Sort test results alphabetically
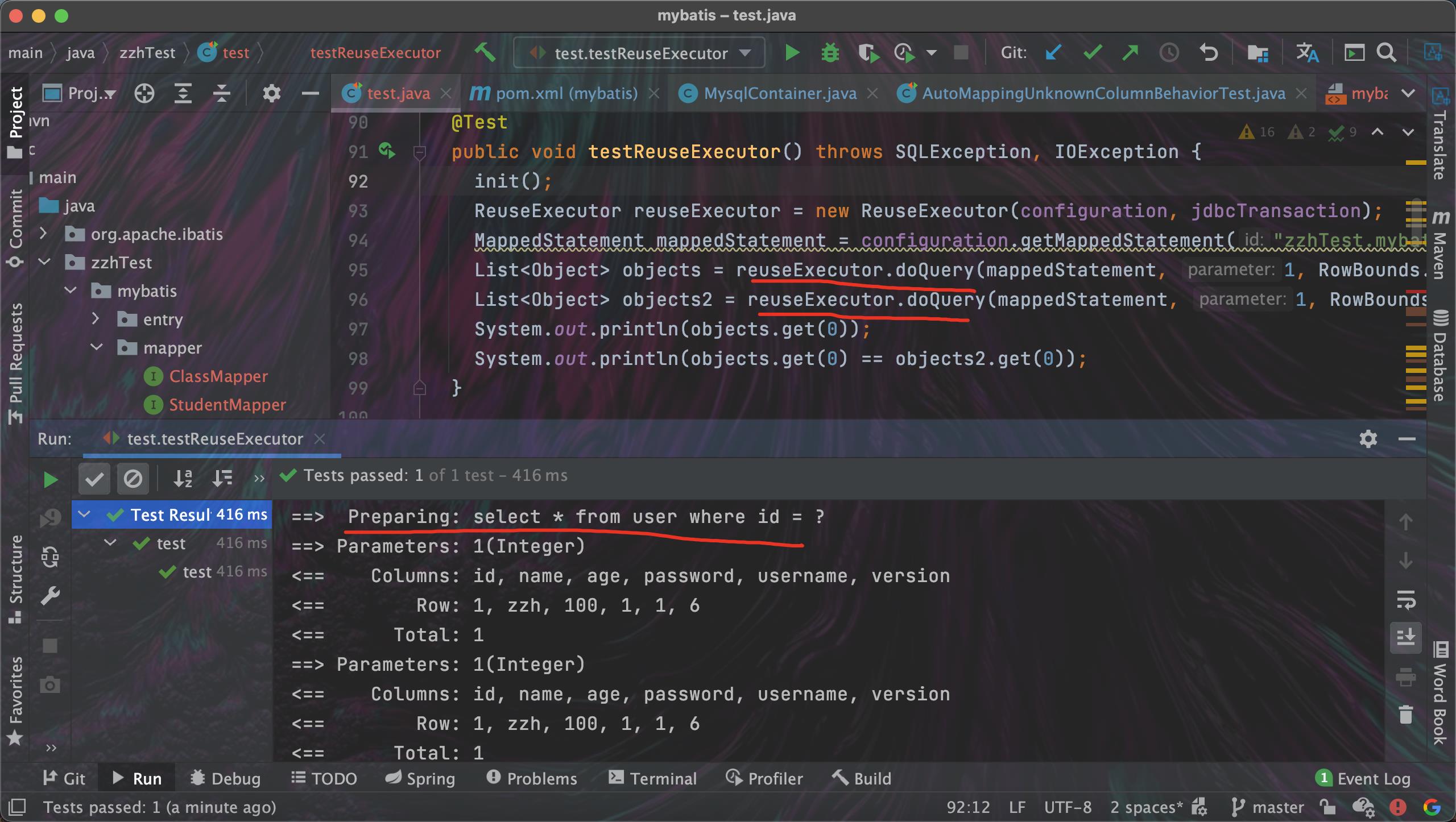 point(183,479)
